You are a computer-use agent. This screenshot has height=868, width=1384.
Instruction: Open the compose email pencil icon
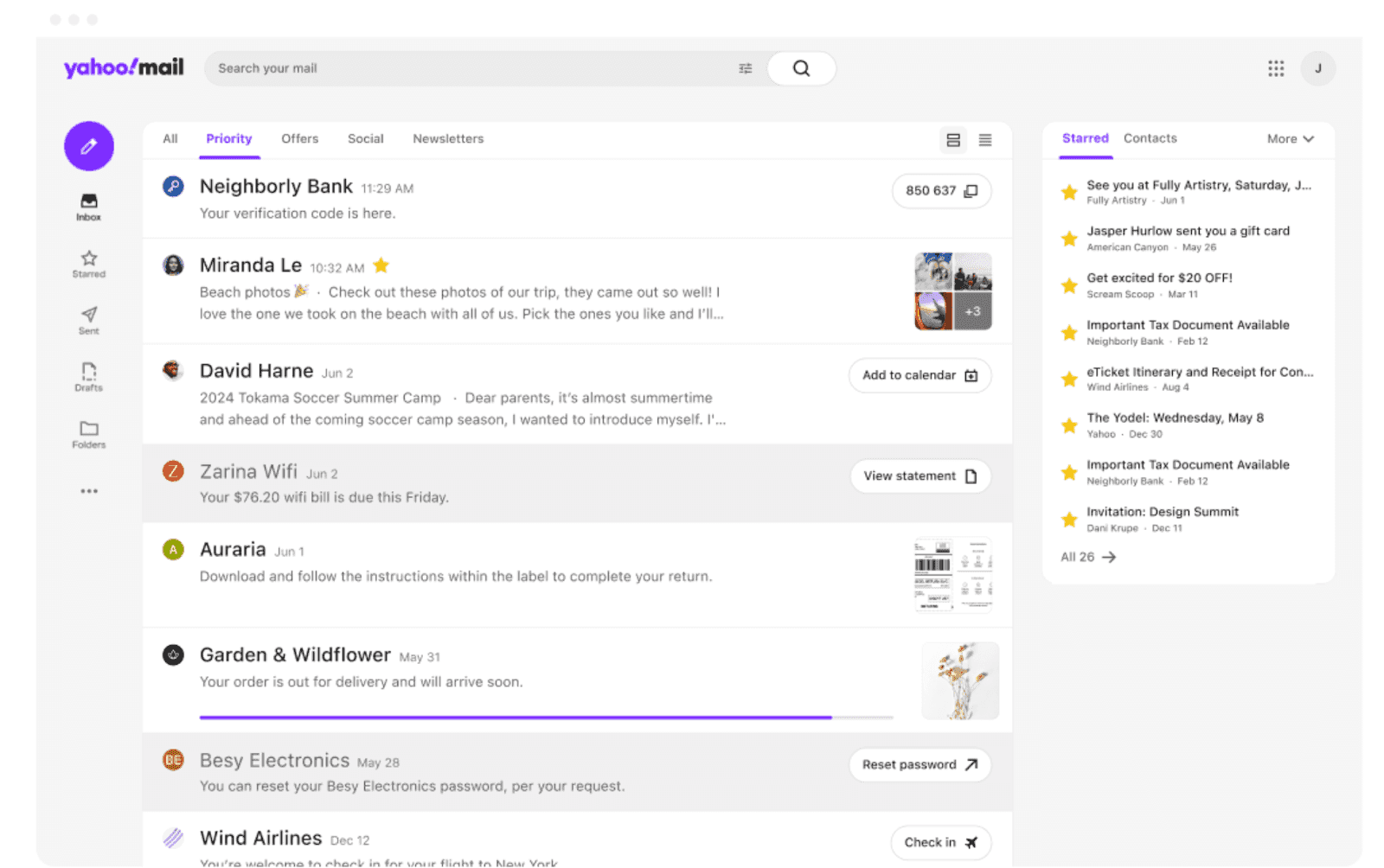coord(88,146)
